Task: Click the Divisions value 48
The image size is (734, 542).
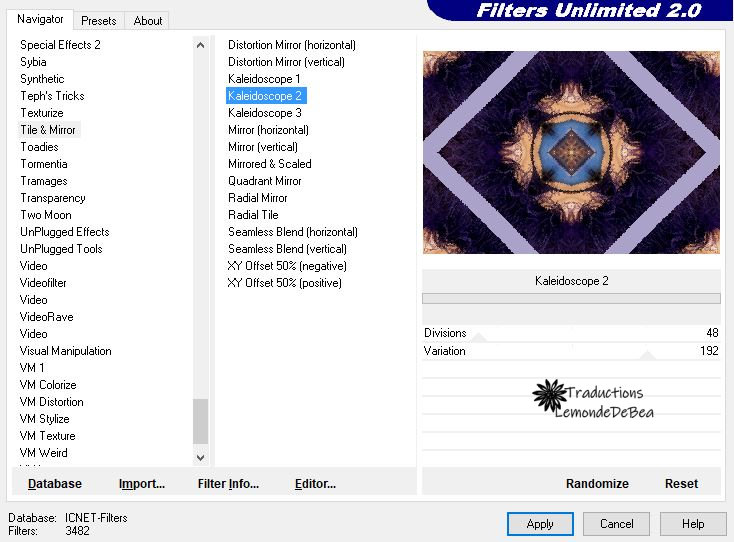Action: point(712,333)
